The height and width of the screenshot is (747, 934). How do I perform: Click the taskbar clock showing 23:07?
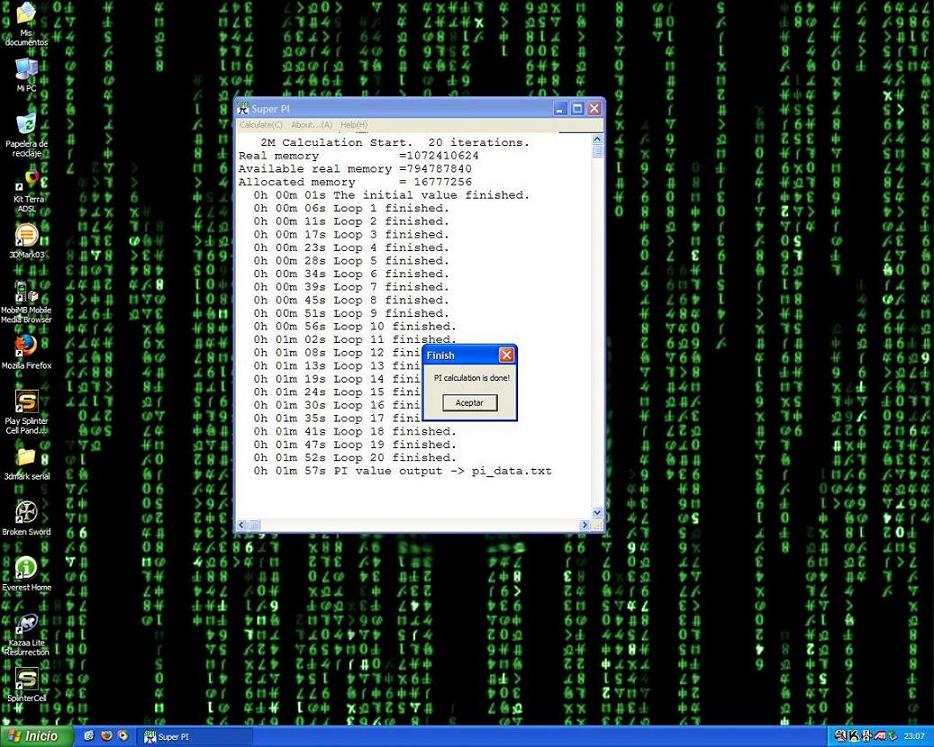coord(914,736)
